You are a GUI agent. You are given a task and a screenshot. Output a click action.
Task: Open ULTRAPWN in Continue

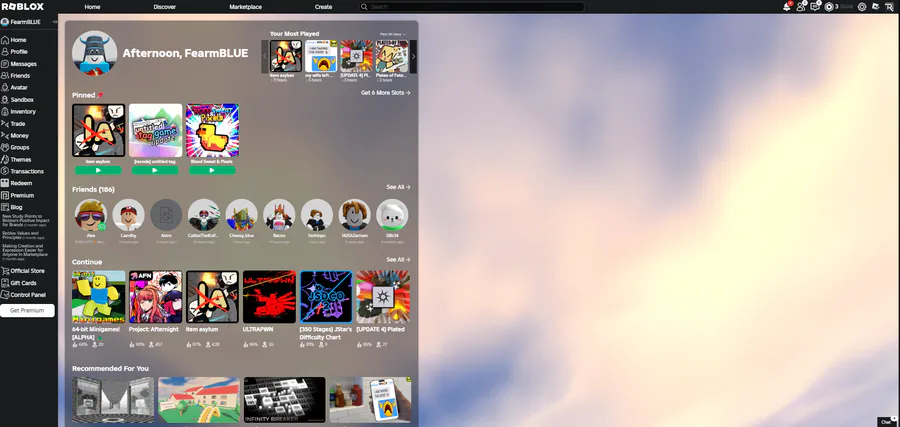coord(269,297)
